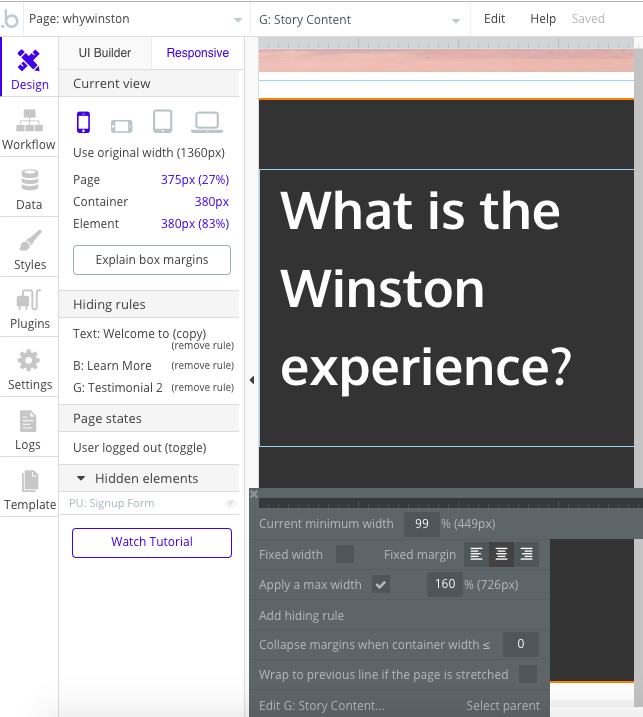Image resolution: width=643 pixels, height=717 pixels.
Task: Click the popup width ruler
Action: (x=450, y=504)
